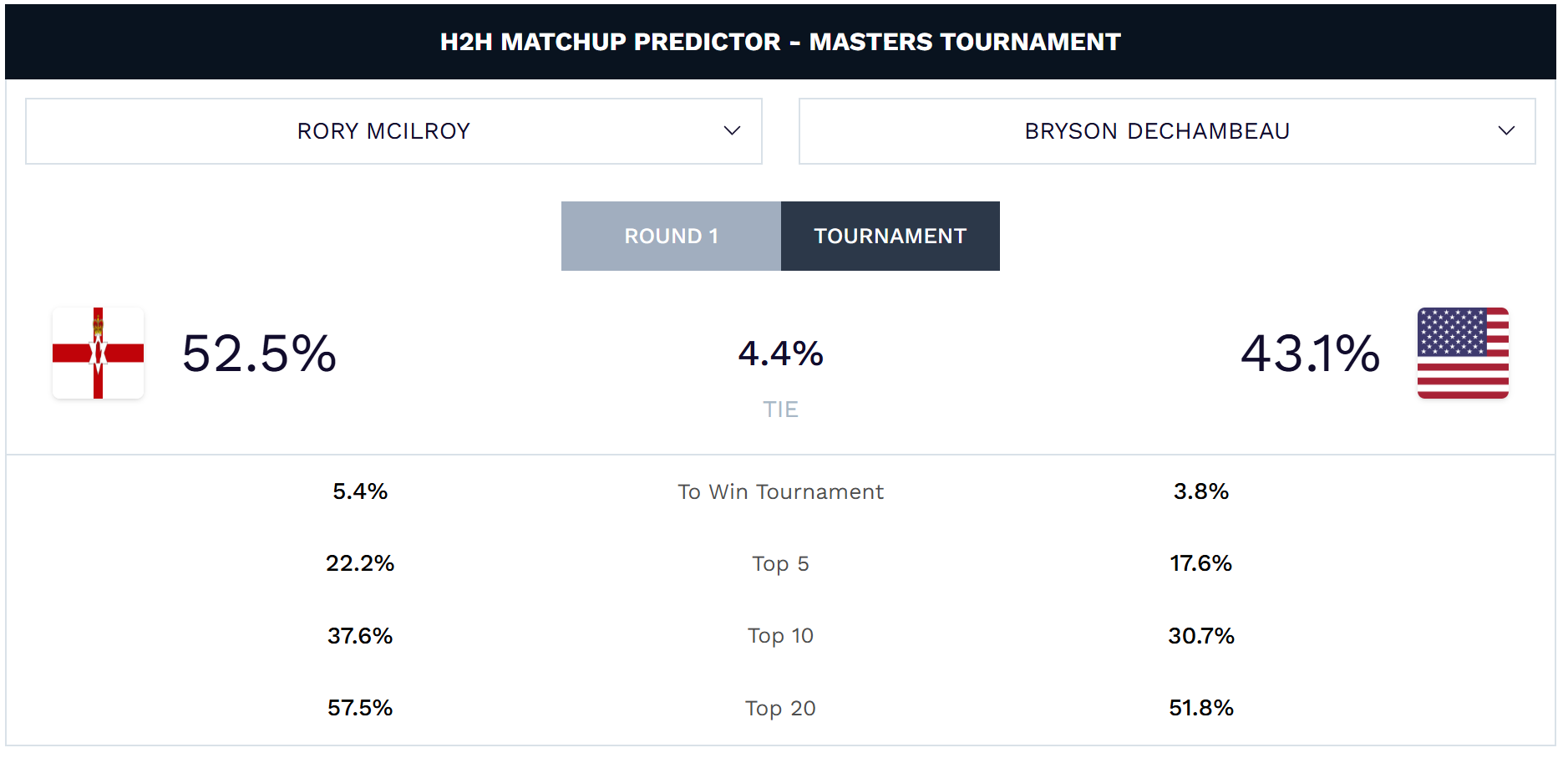Select the 4.4% TIE percentage

pos(779,354)
